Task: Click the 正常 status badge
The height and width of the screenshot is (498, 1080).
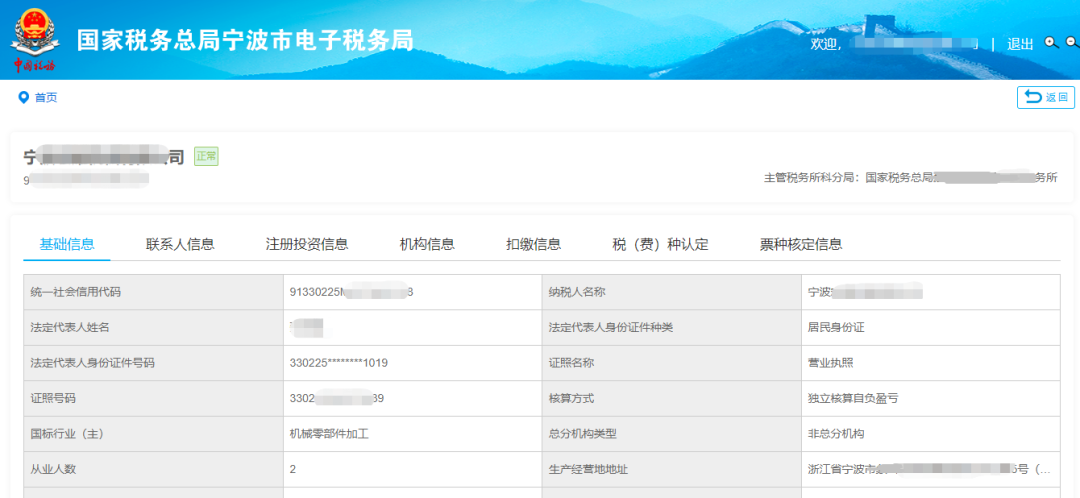Action: coord(206,156)
